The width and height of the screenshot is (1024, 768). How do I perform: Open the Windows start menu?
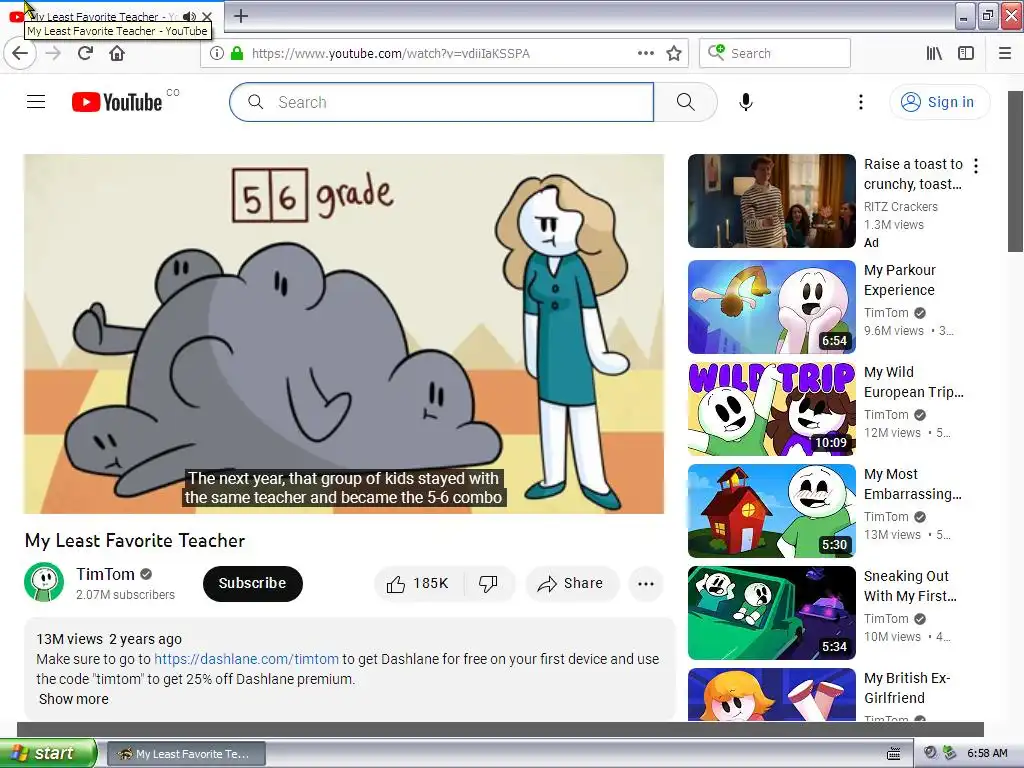pos(47,753)
